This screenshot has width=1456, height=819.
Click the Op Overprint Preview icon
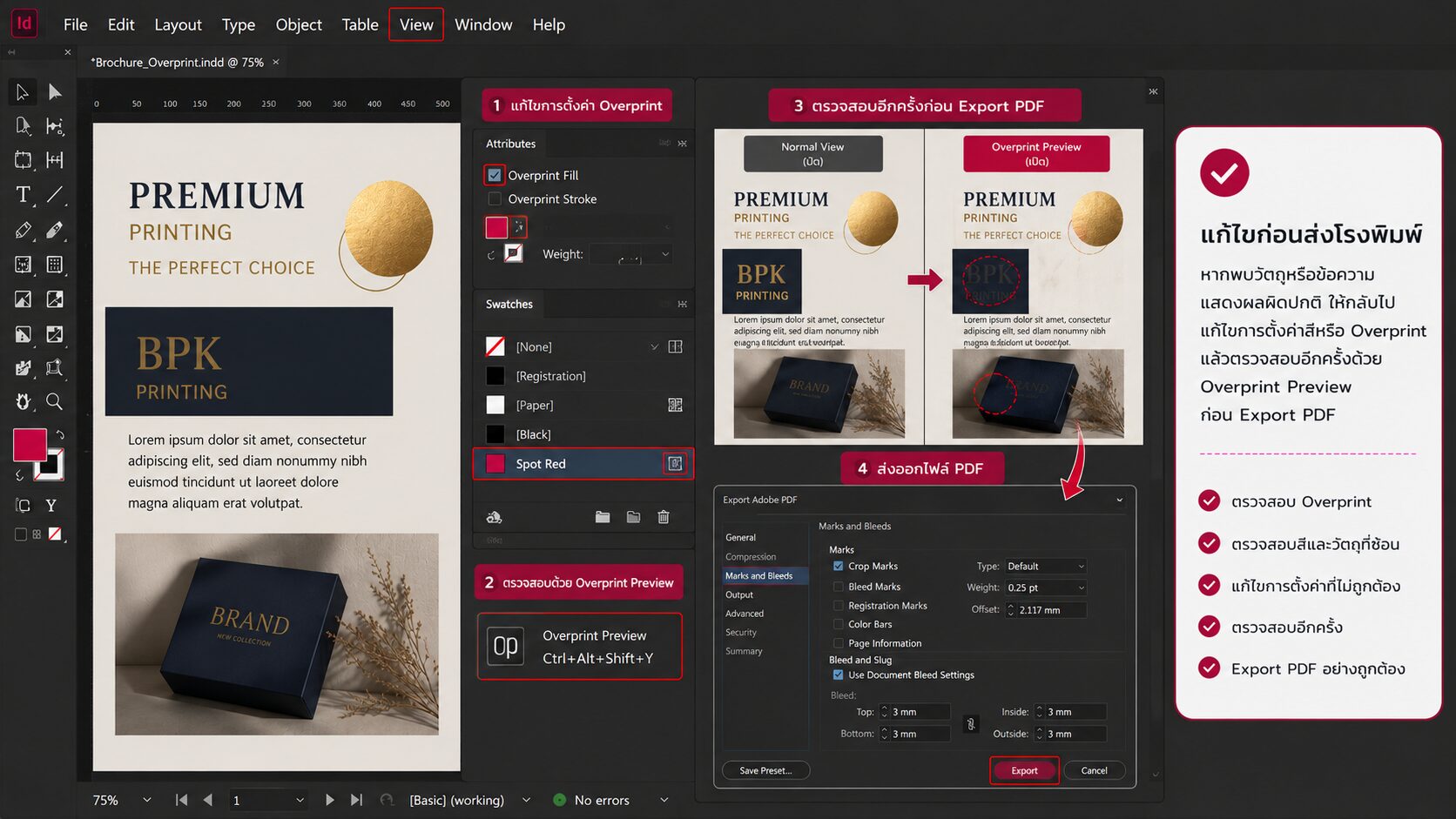click(506, 646)
